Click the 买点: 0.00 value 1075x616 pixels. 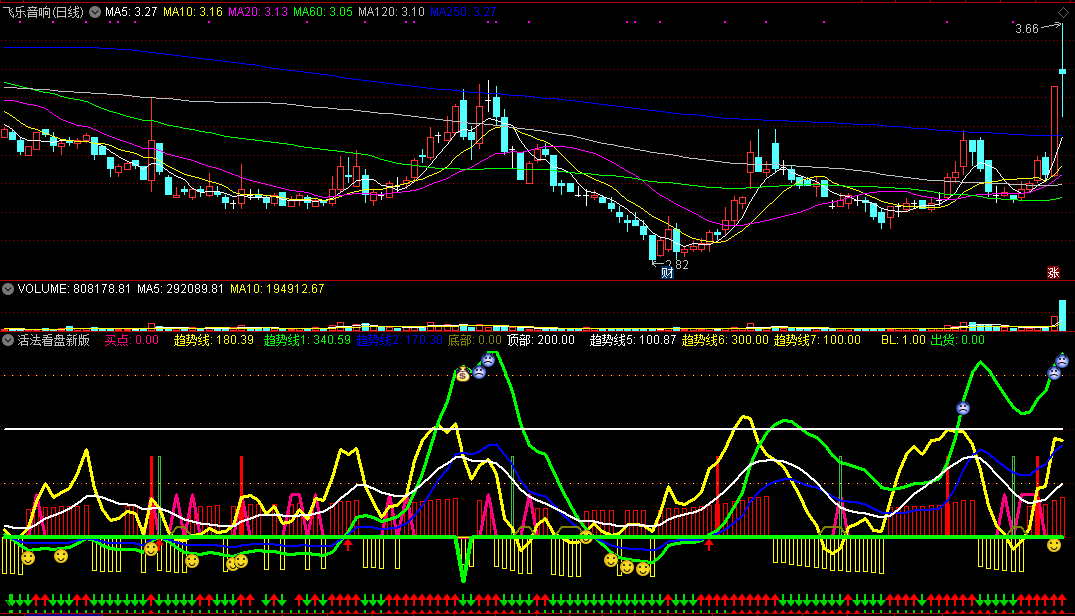pos(132,340)
